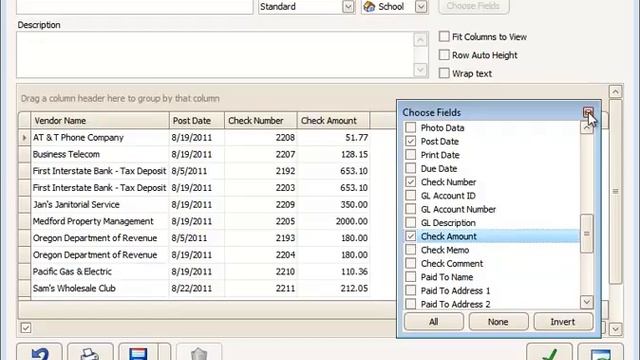This screenshot has height=360, width=640.
Task: Sort by Check Number column header
Action: pyautogui.click(x=261, y=120)
